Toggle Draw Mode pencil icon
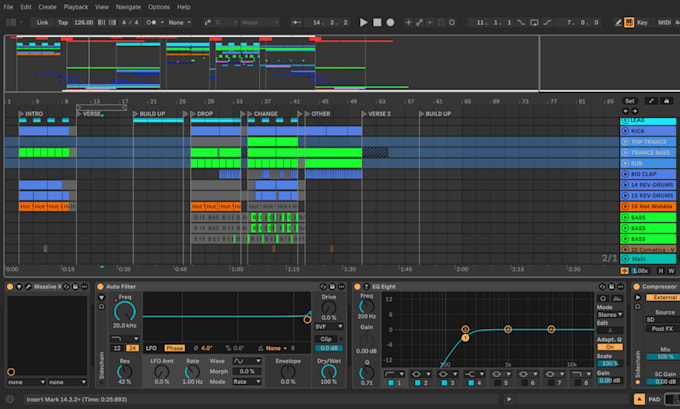 click(x=618, y=22)
